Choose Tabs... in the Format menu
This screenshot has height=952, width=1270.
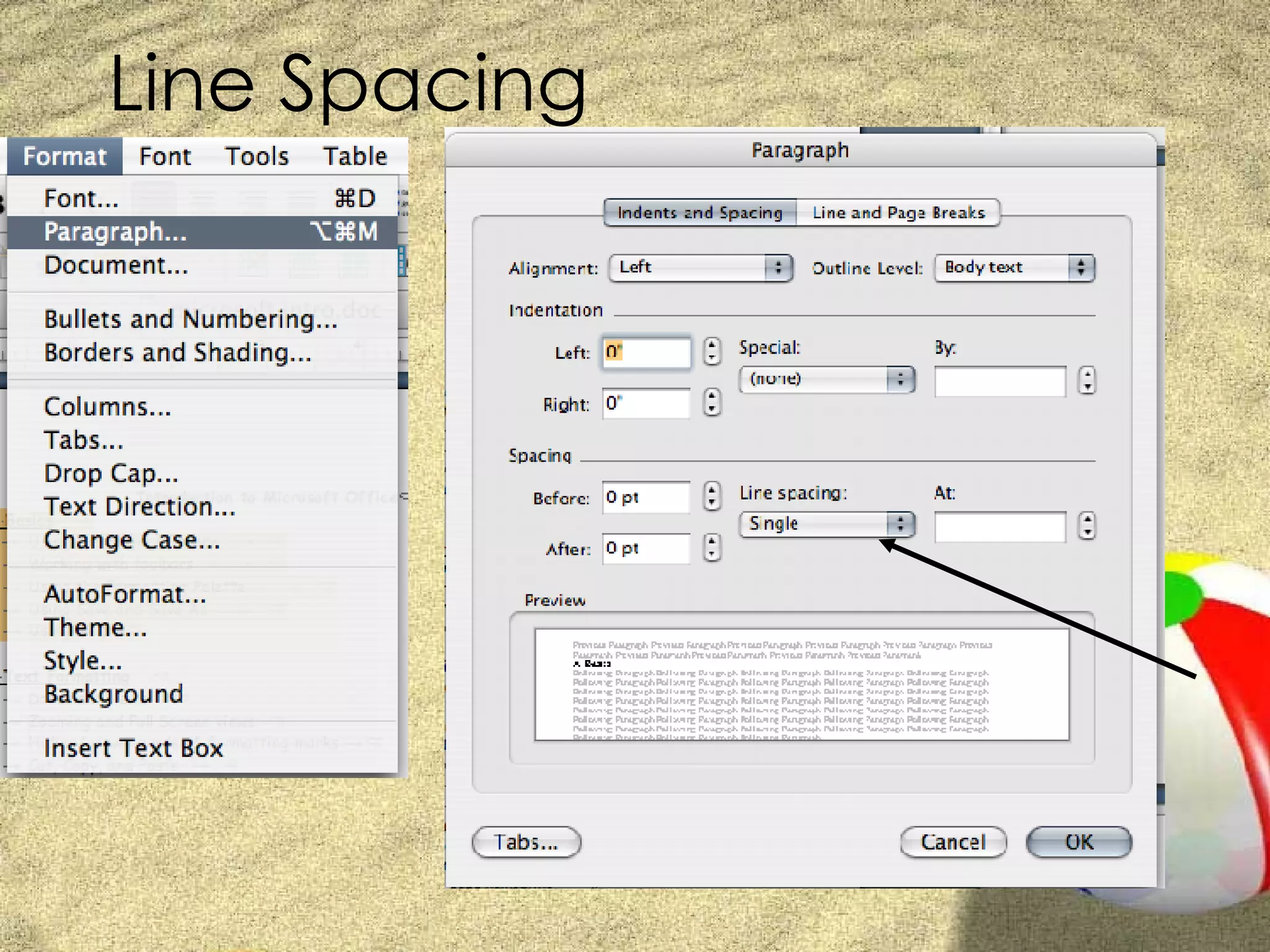(202, 440)
